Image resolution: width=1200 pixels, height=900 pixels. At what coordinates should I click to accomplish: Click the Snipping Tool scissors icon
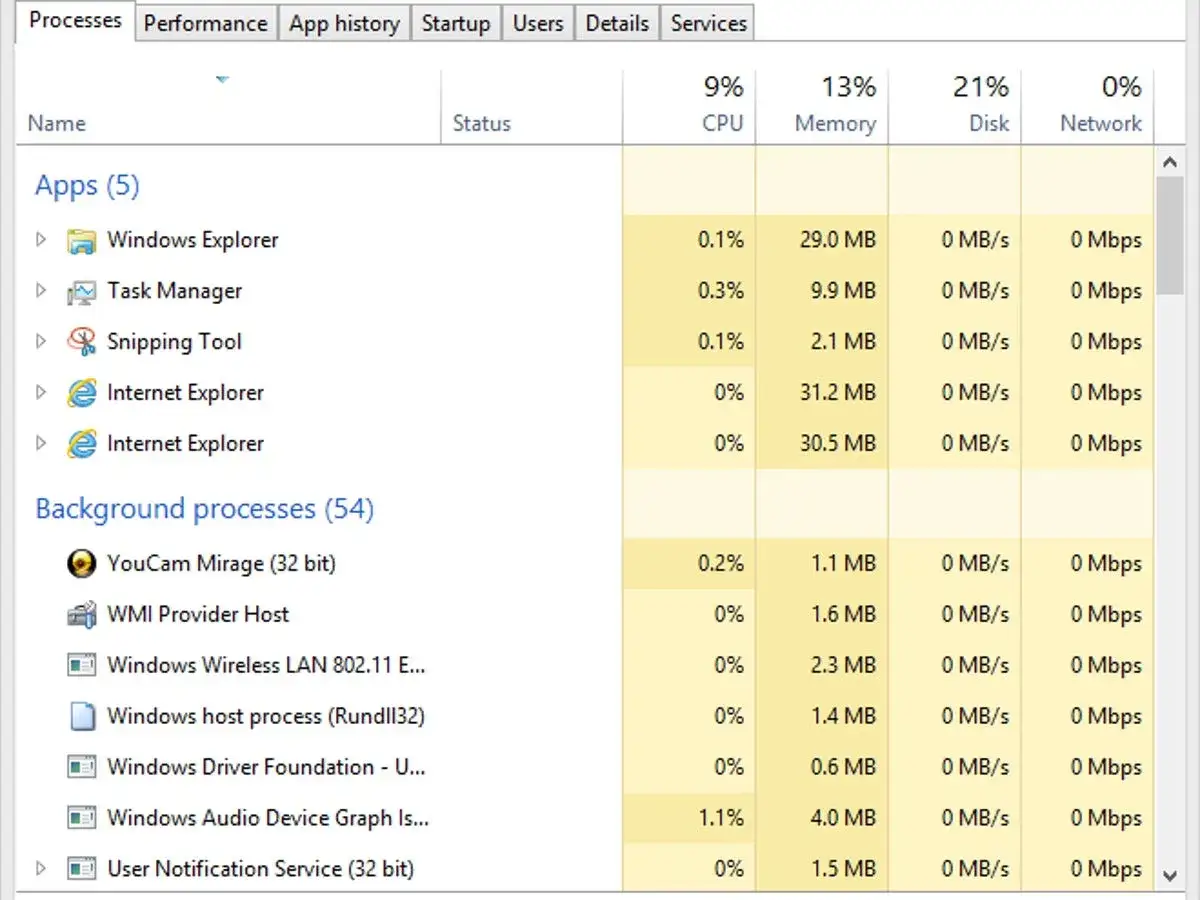[x=81, y=342]
